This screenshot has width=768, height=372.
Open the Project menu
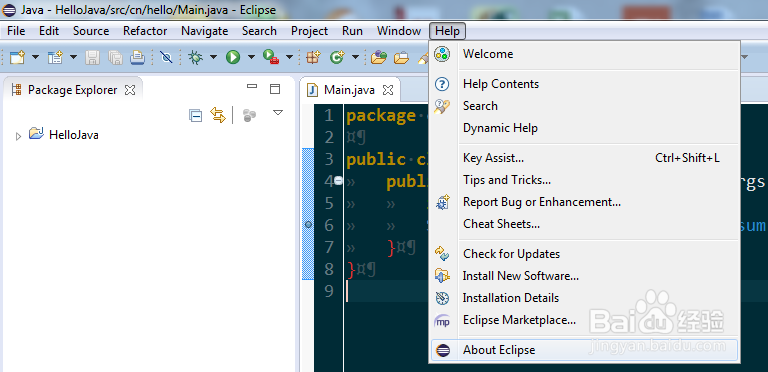click(310, 31)
